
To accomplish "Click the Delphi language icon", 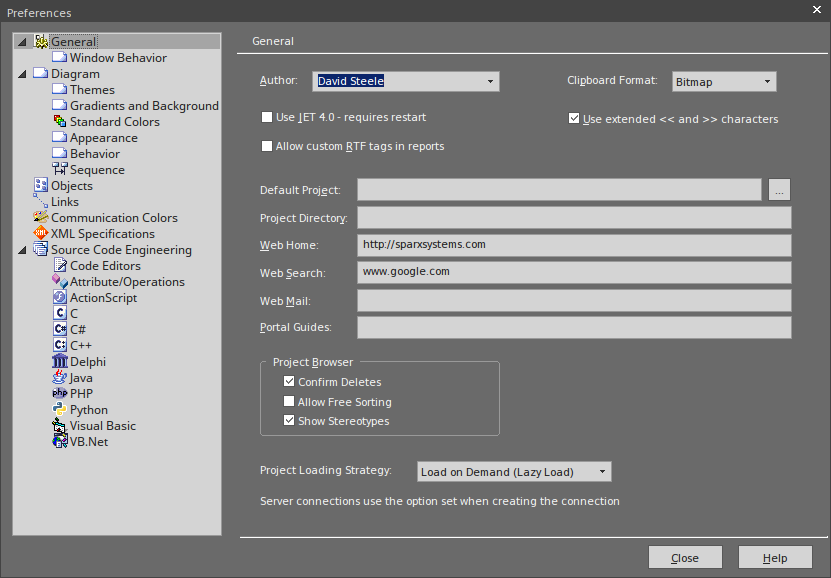I will 59,362.
